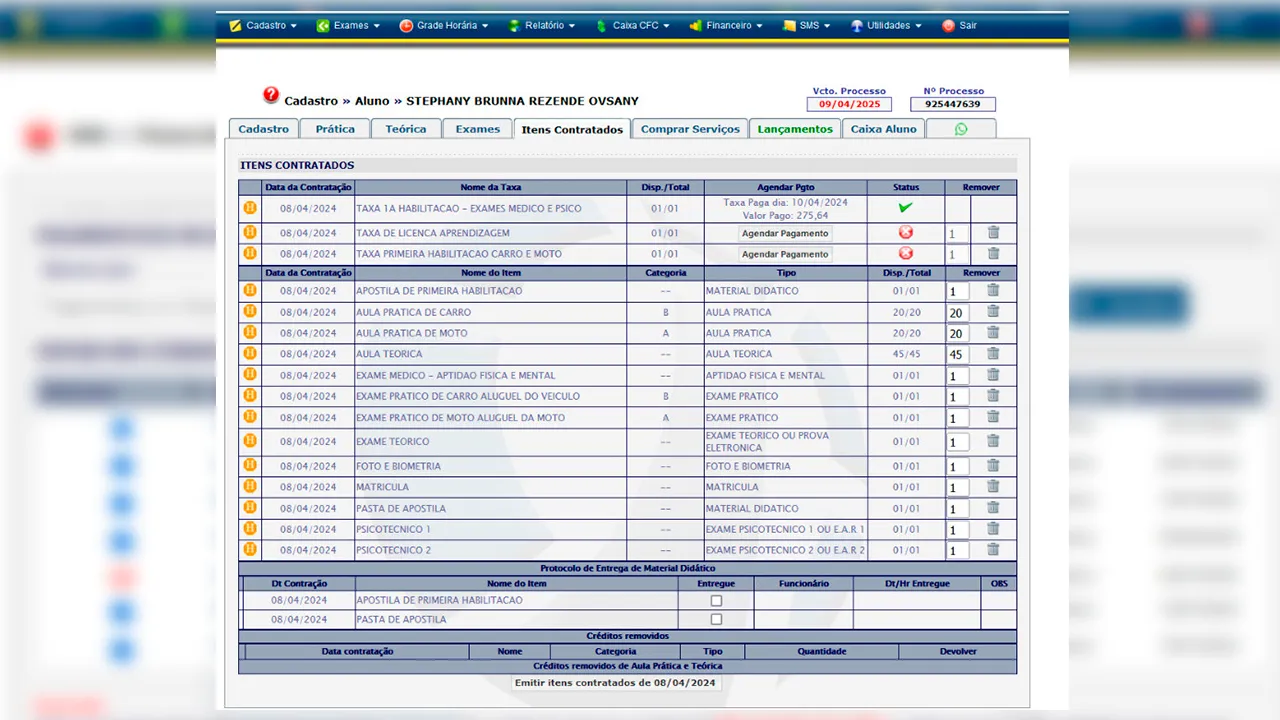Image resolution: width=1280 pixels, height=720 pixels.
Task: Click Emitir itens contratados de 08/04/2024
Action: tap(615, 683)
